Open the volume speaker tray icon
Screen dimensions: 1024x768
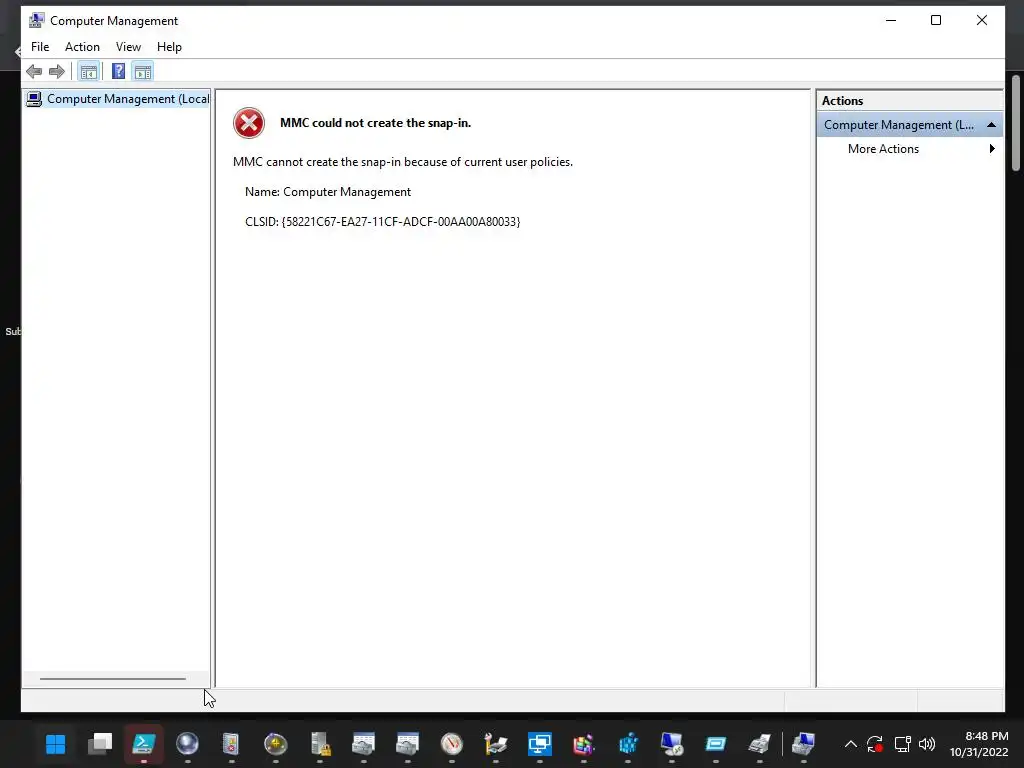927,744
